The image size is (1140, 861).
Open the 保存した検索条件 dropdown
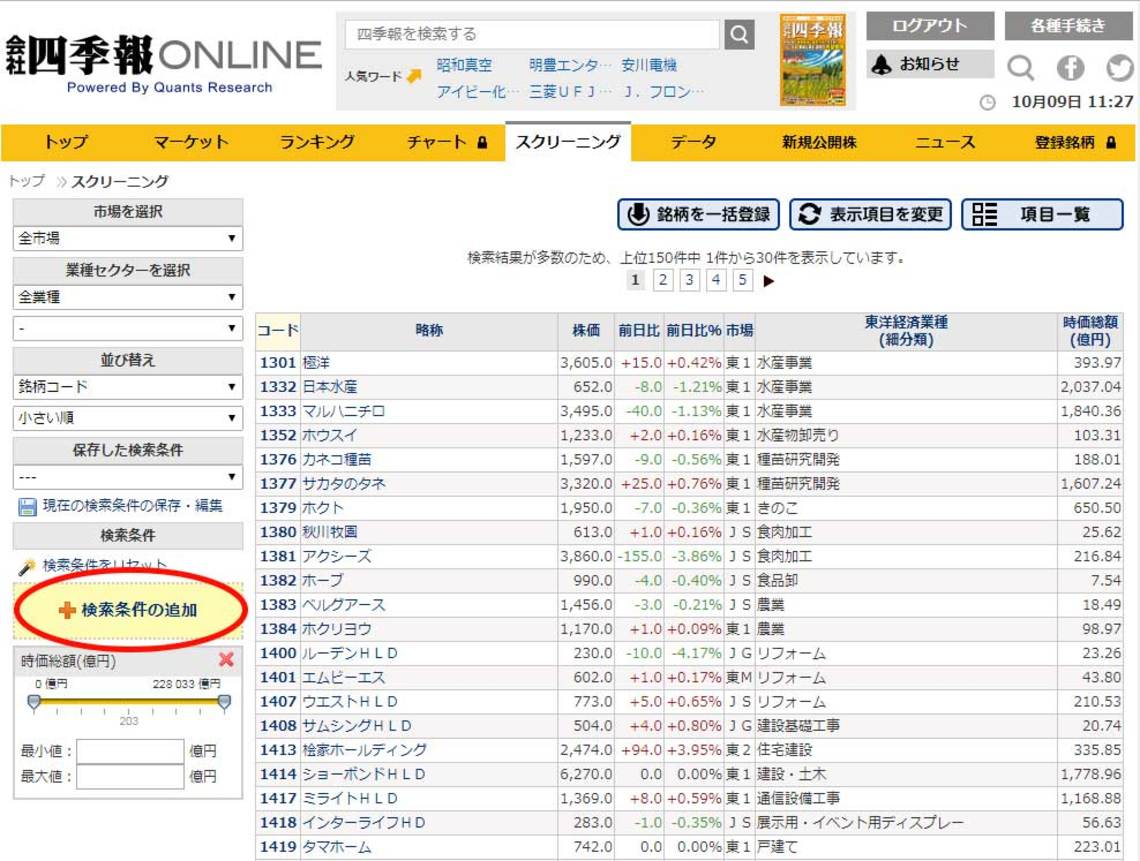tap(128, 477)
